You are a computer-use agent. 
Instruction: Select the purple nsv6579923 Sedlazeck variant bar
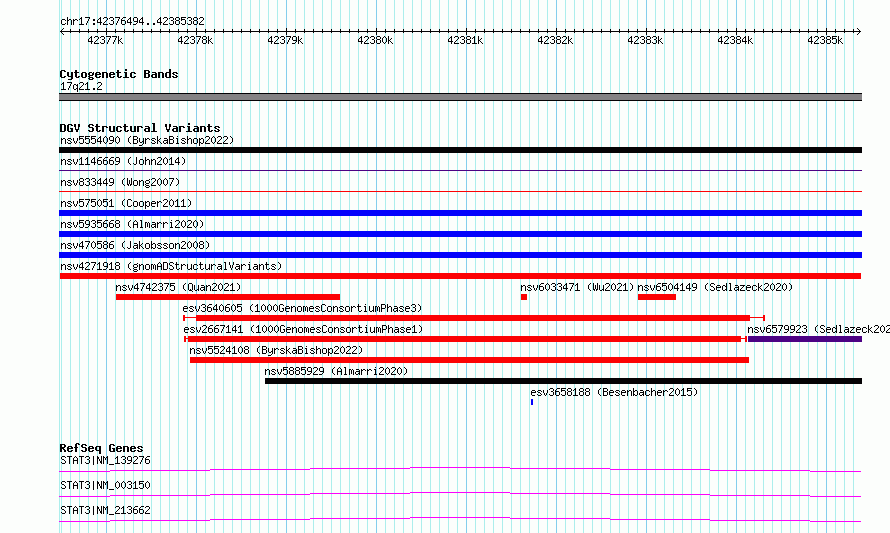805,339
